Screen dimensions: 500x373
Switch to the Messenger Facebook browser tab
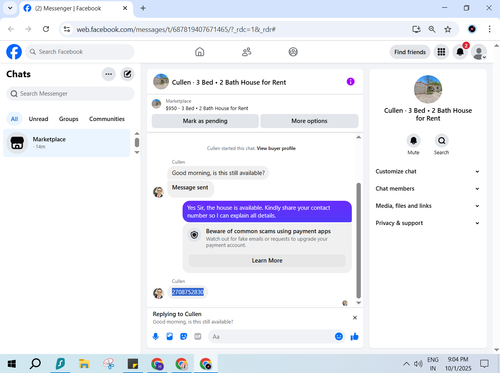(76, 8)
